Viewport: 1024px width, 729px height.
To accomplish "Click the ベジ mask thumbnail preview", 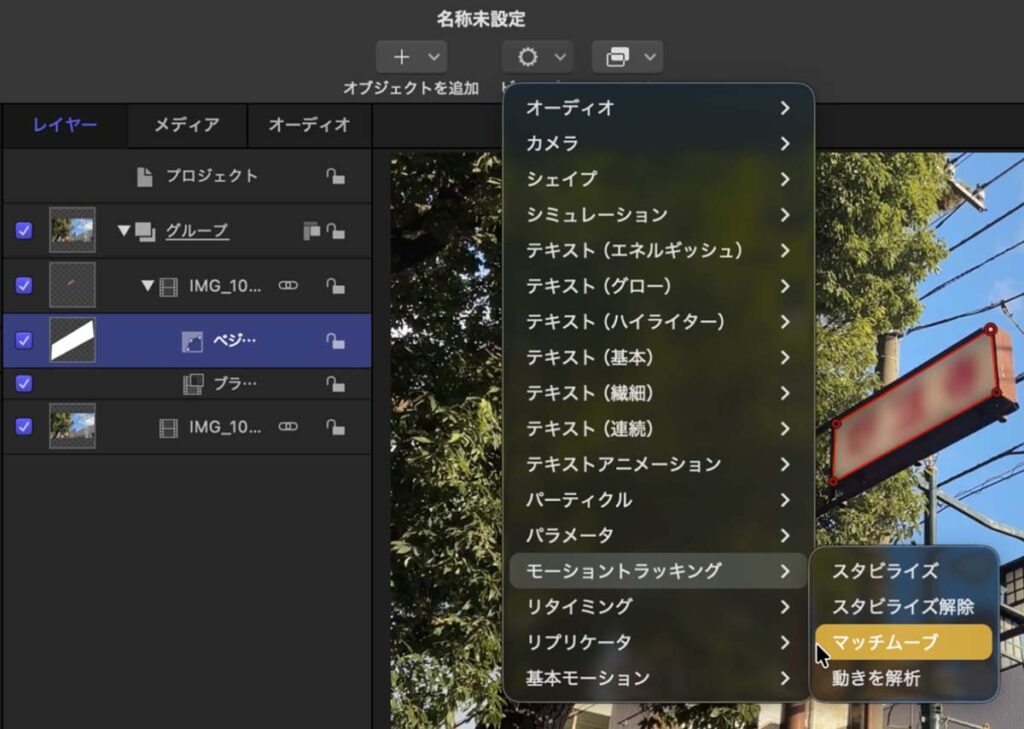I will [x=72, y=341].
